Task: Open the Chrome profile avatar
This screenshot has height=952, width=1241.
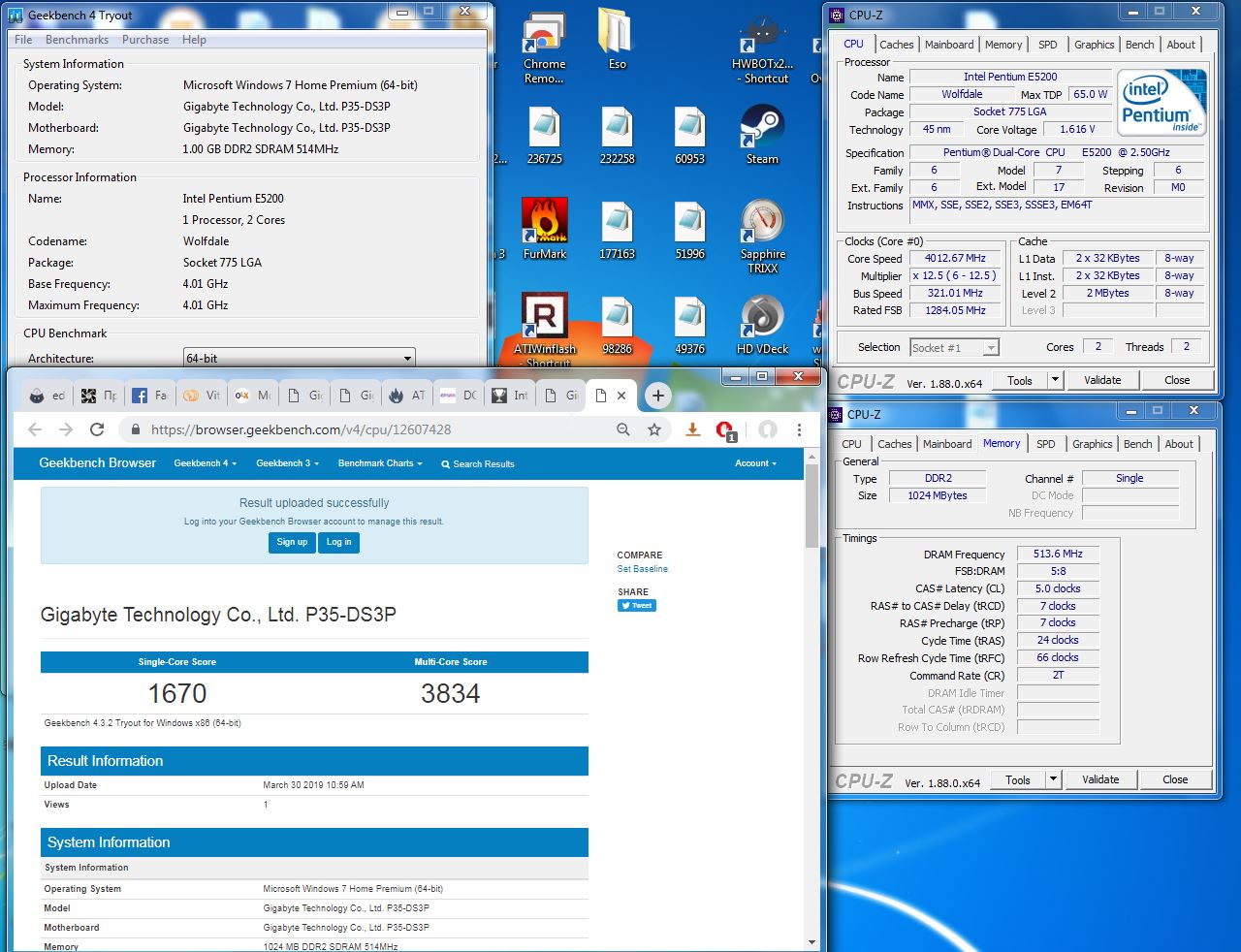Action: click(x=768, y=429)
